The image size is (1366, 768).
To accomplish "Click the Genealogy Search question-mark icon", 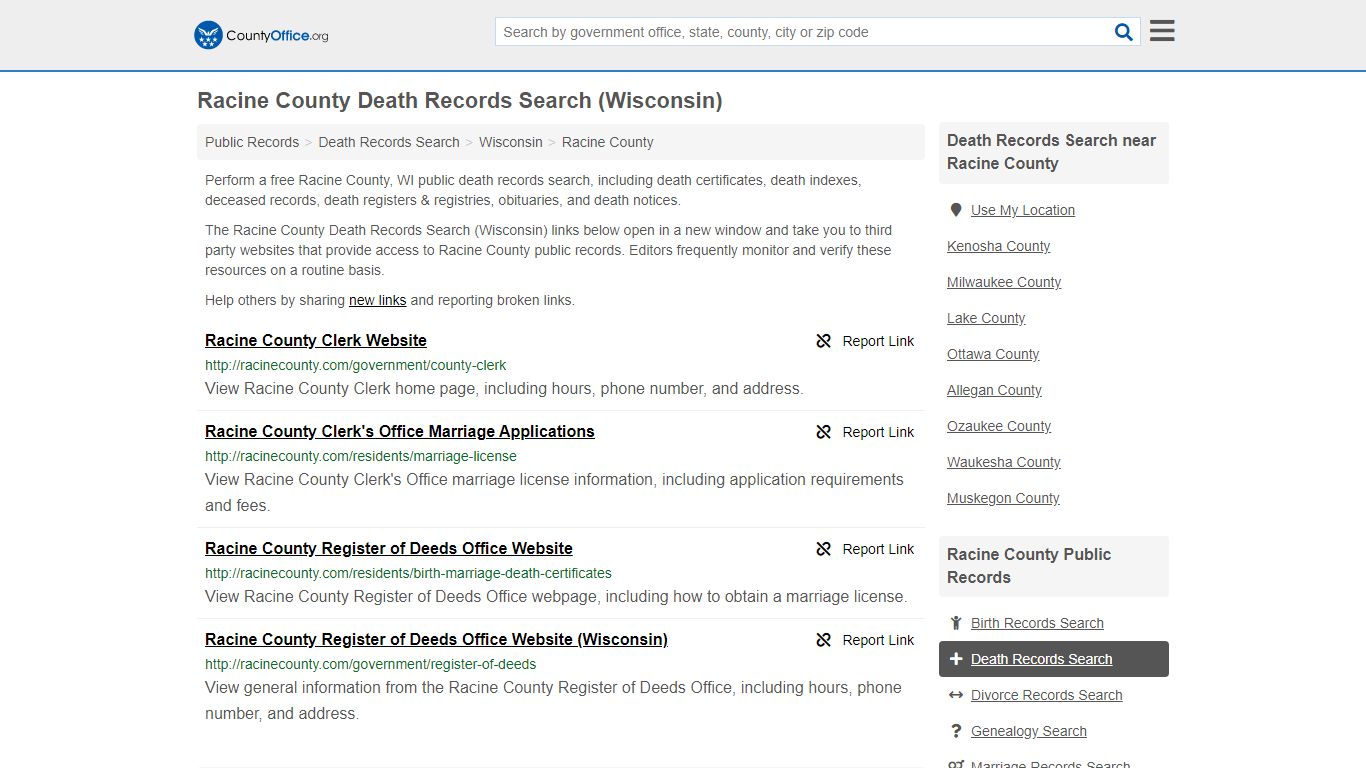I will point(956,731).
